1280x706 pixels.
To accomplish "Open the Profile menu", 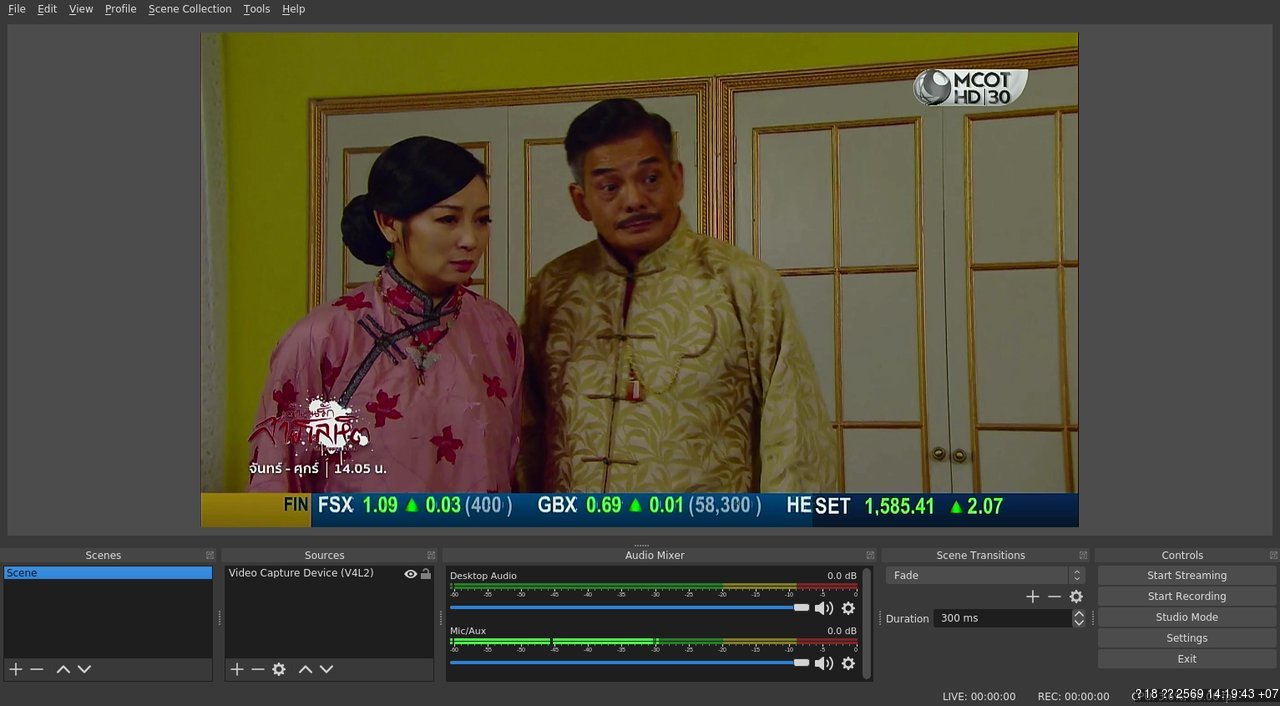I will [x=120, y=9].
